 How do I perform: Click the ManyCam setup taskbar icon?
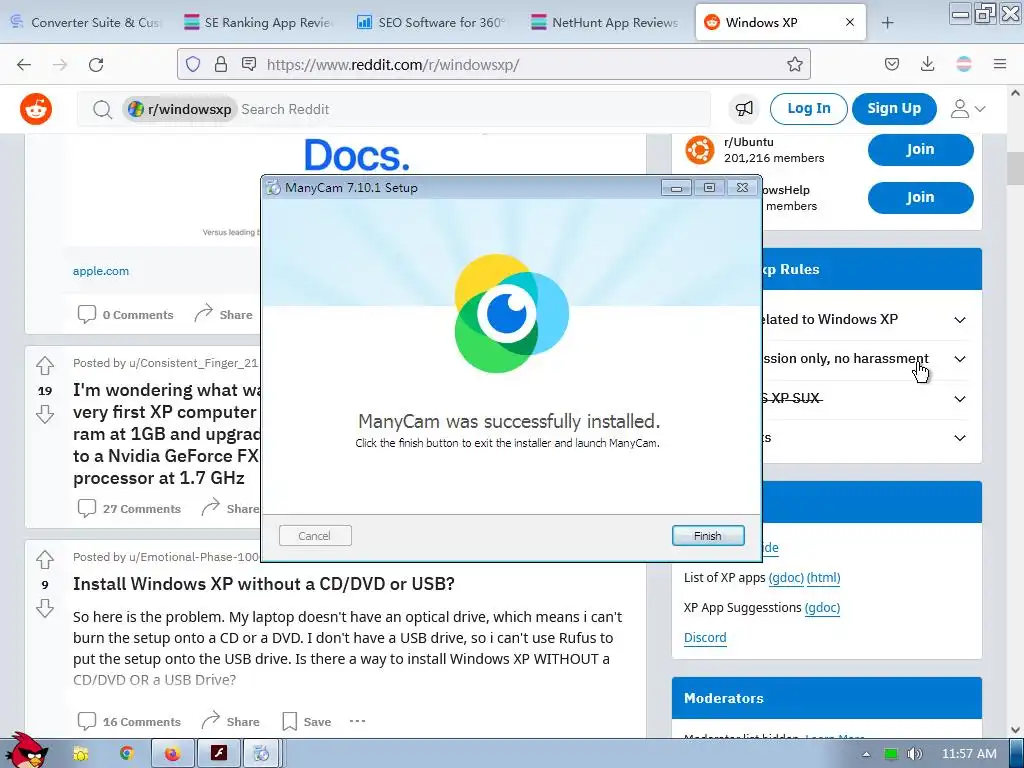pyautogui.click(x=261, y=754)
